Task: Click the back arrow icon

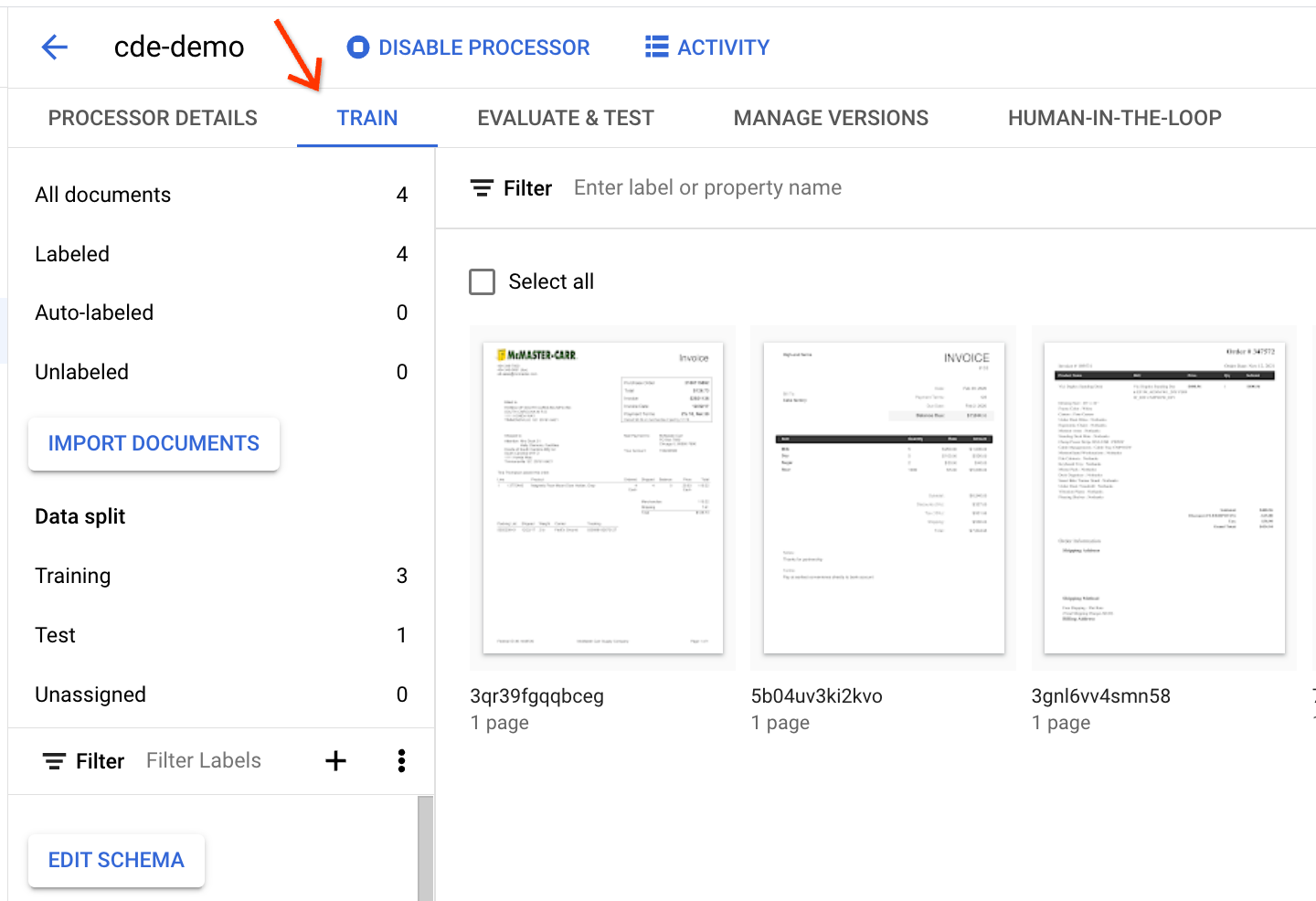Action: (x=55, y=48)
